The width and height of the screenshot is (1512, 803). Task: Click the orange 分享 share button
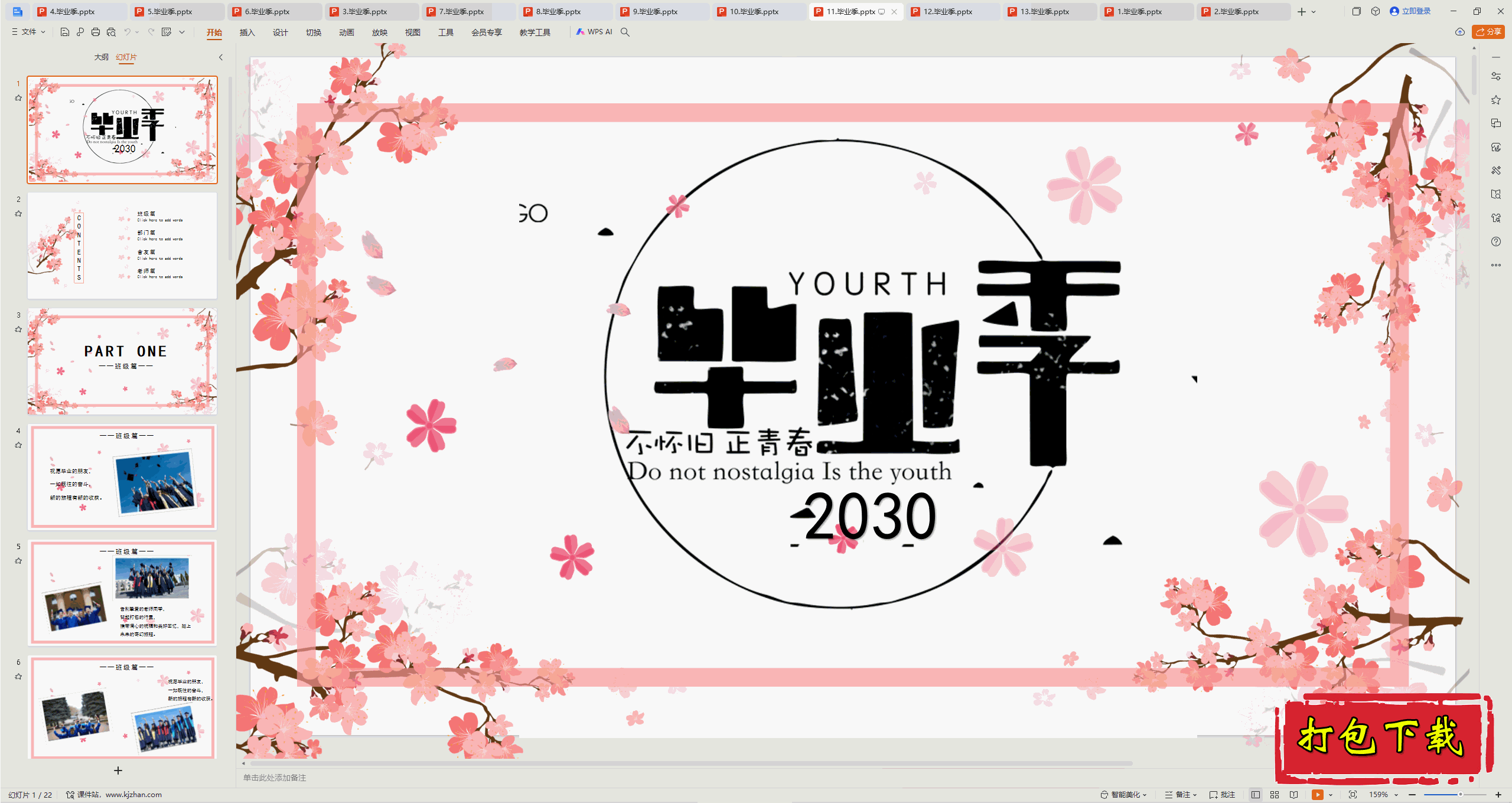pos(1488,32)
